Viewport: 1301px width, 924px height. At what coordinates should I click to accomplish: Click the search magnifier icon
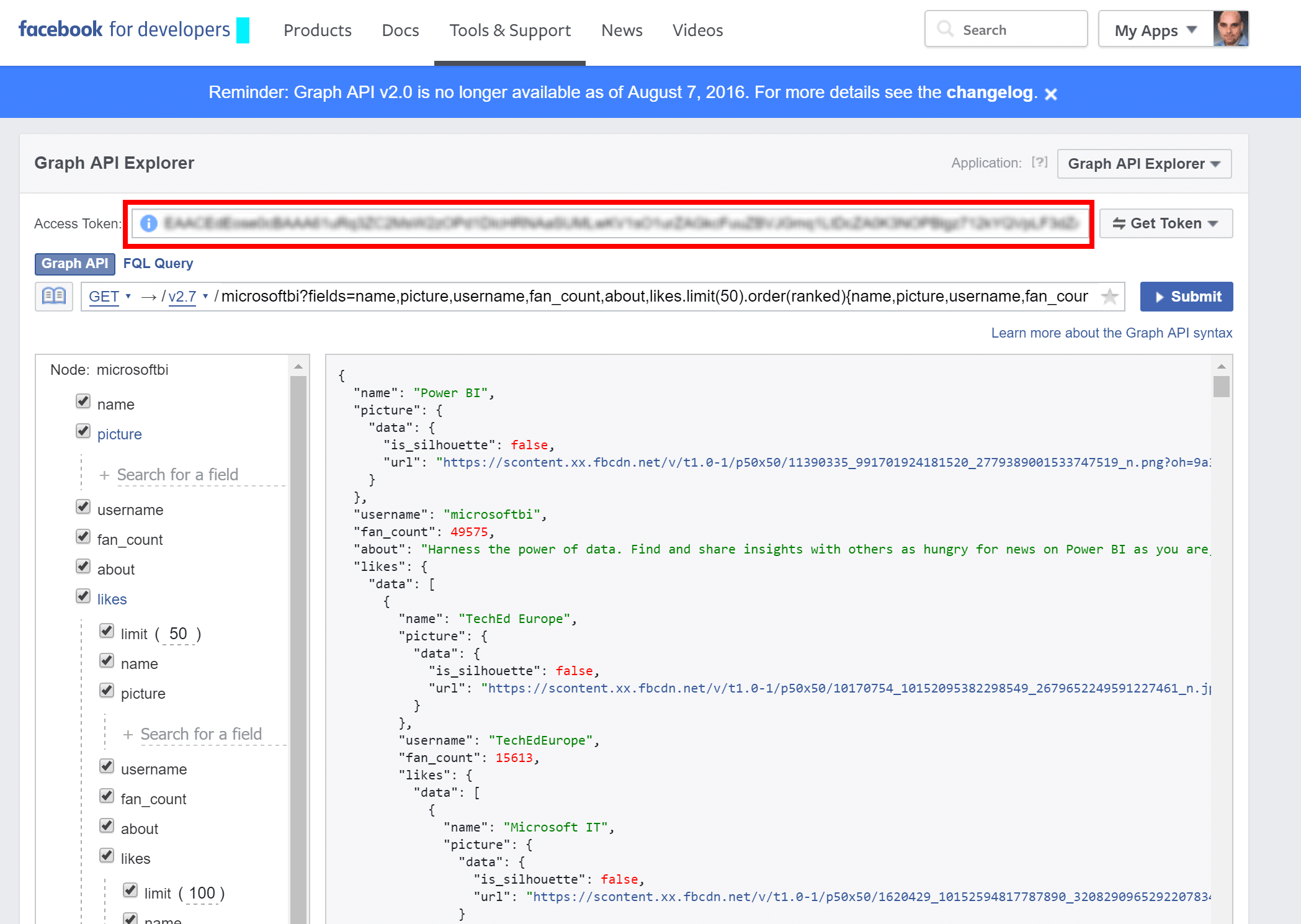tap(945, 29)
